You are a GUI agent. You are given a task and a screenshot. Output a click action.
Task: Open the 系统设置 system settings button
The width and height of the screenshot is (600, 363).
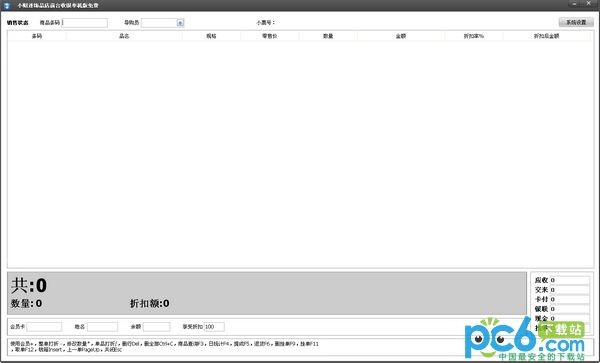click(x=576, y=23)
